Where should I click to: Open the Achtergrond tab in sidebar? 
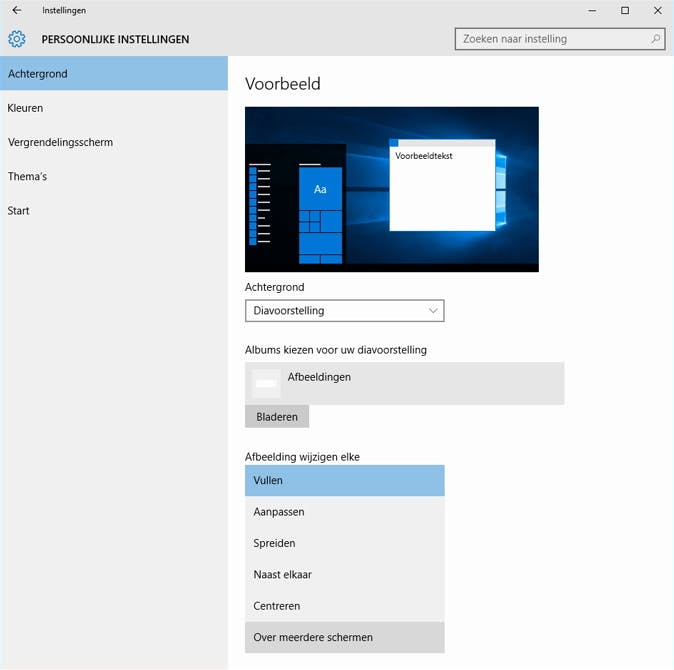(x=114, y=73)
